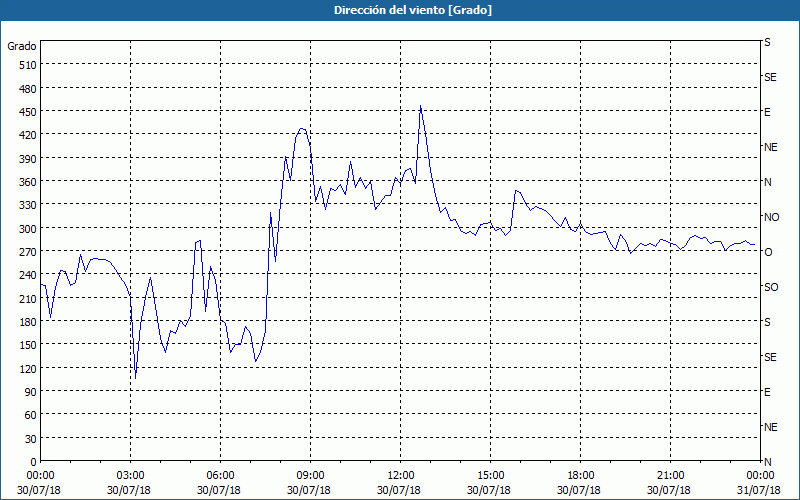This screenshot has height=500, width=800.
Task: Click the 90 degree axis label
Action: (31, 392)
